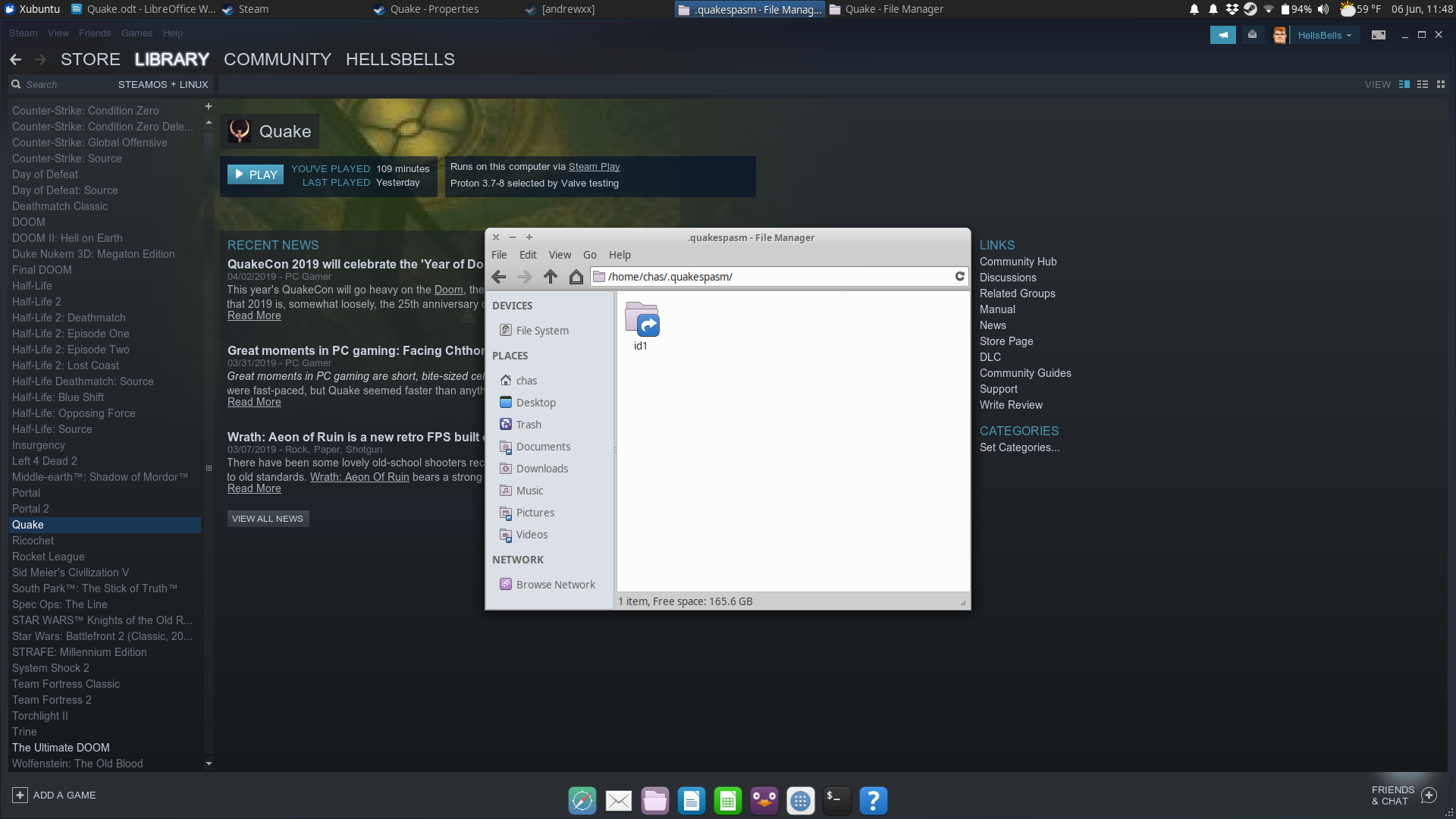Reload the file manager location
The width and height of the screenshot is (1456, 819).
pyautogui.click(x=959, y=277)
